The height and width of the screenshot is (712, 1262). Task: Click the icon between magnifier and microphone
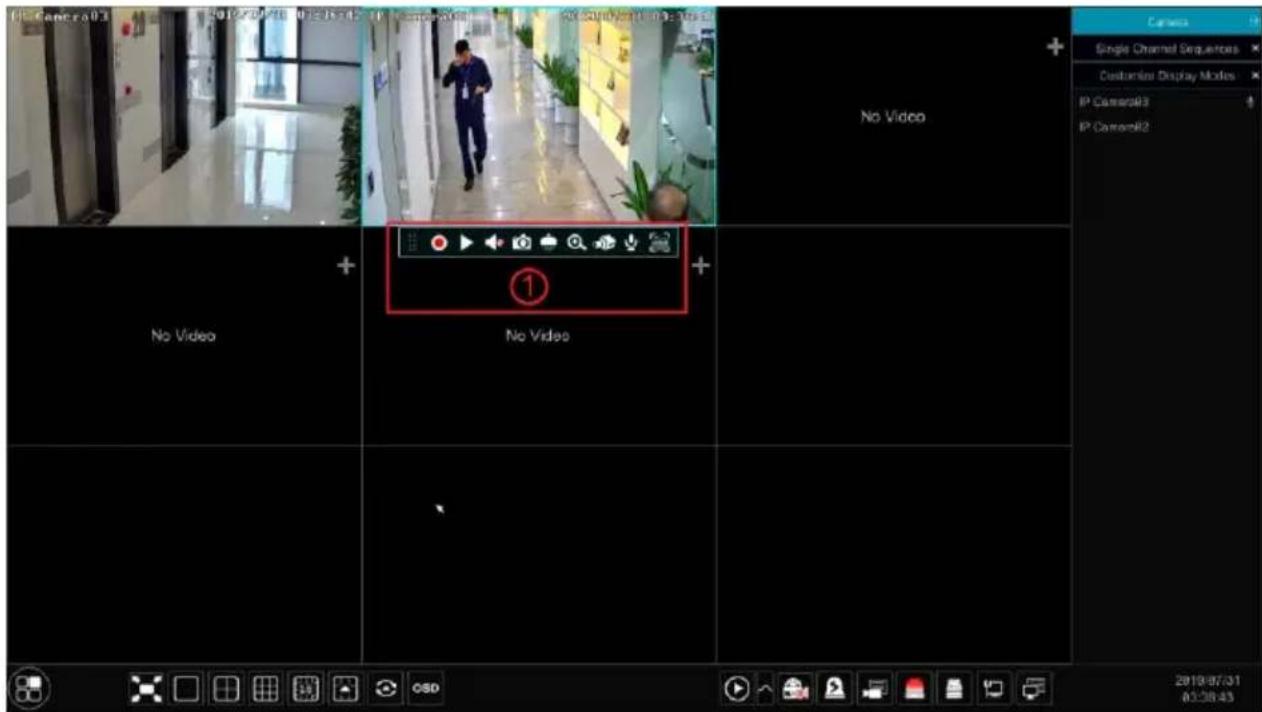[x=605, y=243]
